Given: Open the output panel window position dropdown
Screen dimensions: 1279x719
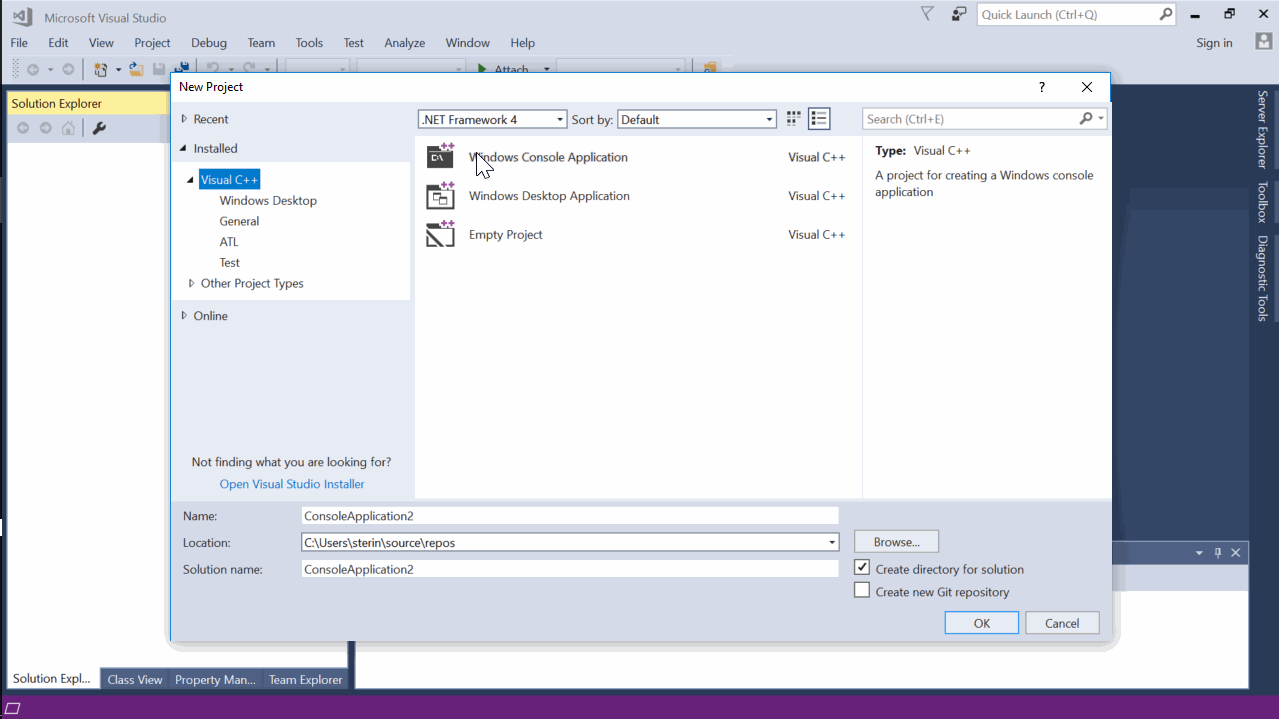Looking at the screenshot, I should click(x=1199, y=553).
